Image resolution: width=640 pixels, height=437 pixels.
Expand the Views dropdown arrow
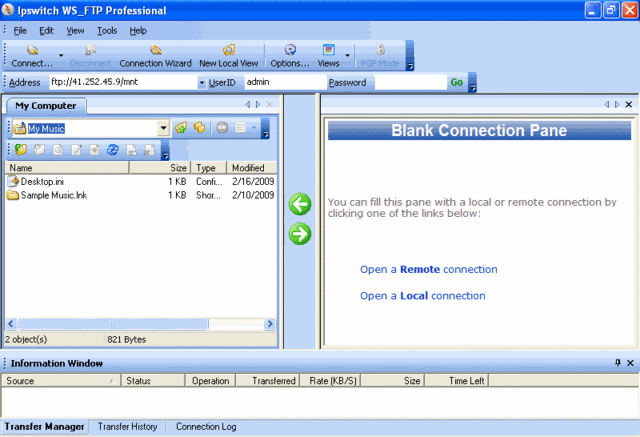347,55
